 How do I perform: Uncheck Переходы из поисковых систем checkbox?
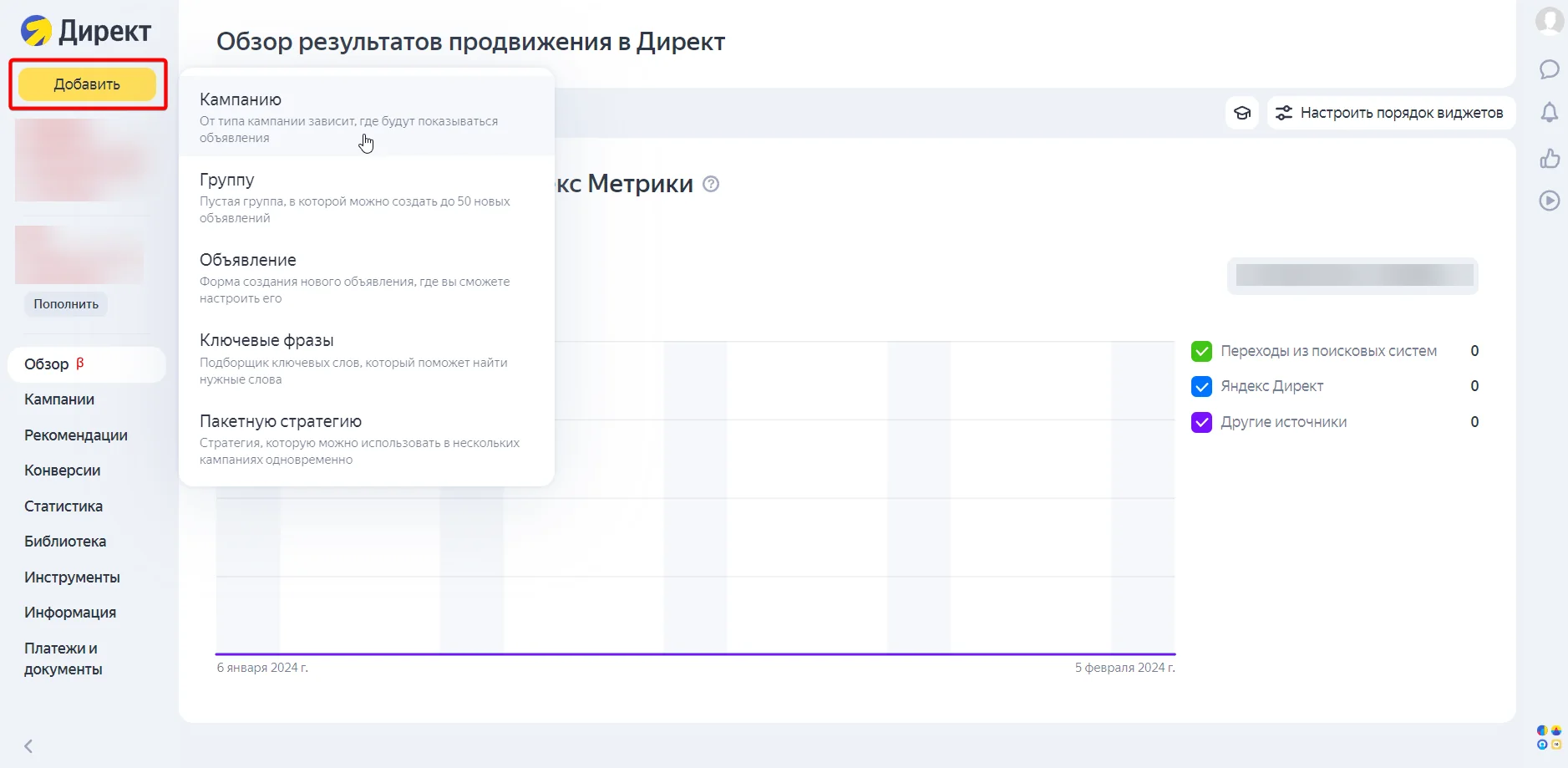click(x=1201, y=351)
